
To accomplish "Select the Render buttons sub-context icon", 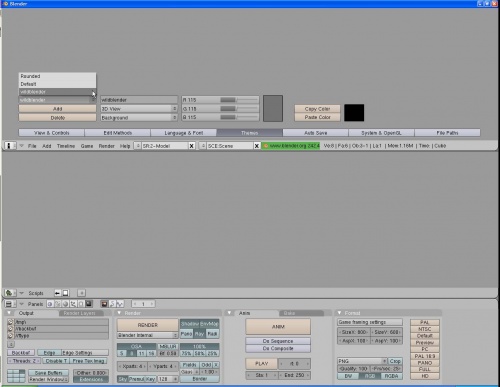I will click(104, 304).
